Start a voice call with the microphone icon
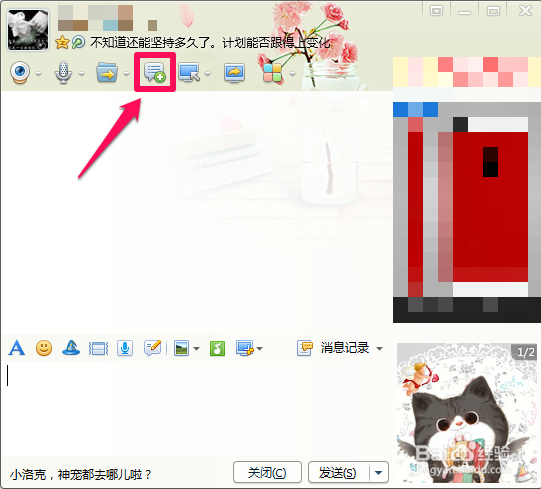 tap(63, 72)
